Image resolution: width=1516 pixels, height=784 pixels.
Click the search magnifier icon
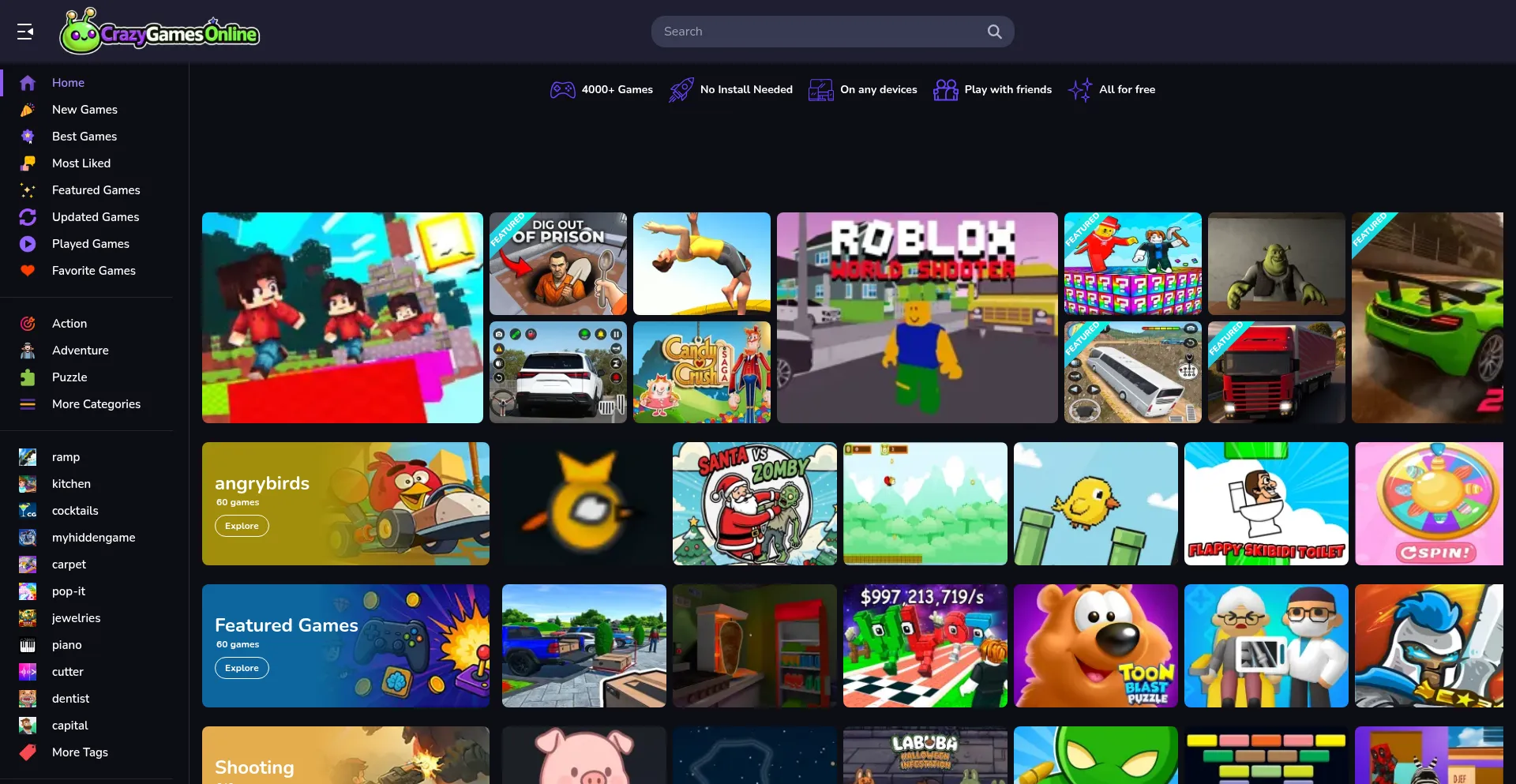point(994,32)
